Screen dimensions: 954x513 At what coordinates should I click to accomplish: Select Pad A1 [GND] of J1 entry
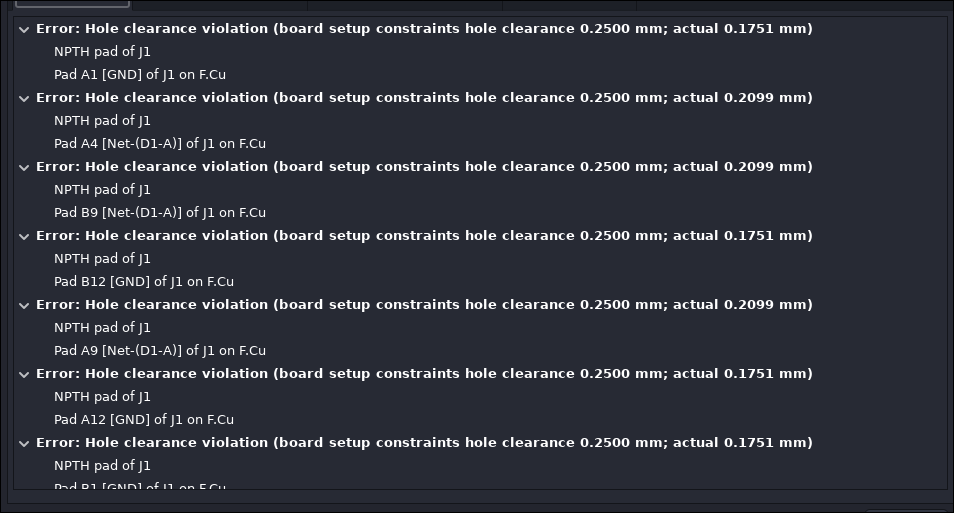tap(140, 74)
